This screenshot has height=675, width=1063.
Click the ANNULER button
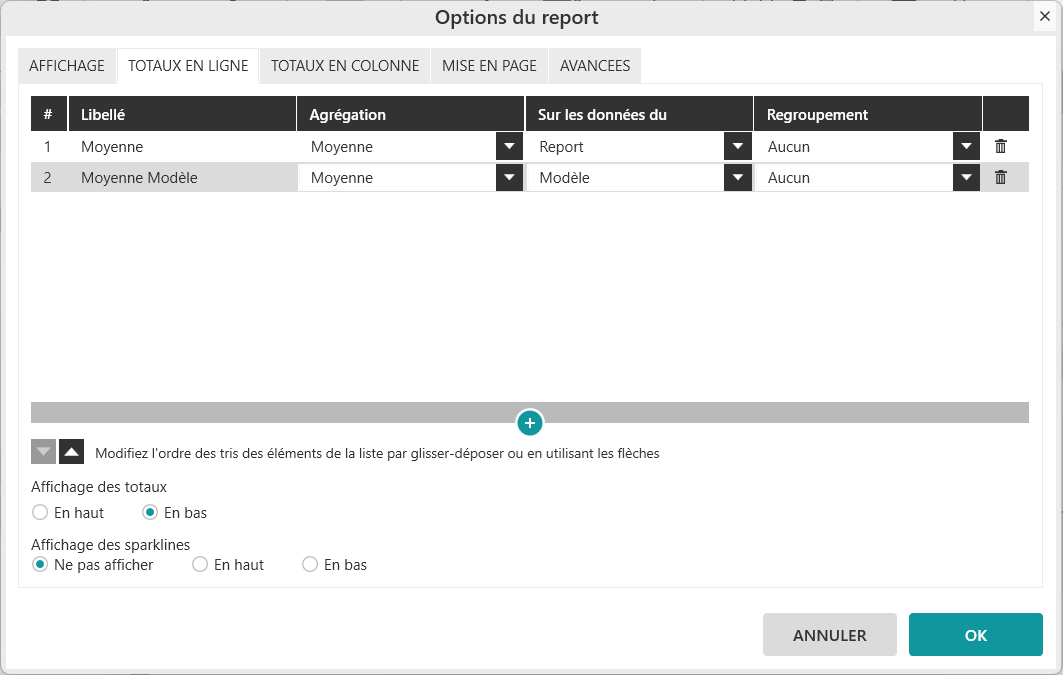(x=829, y=635)
